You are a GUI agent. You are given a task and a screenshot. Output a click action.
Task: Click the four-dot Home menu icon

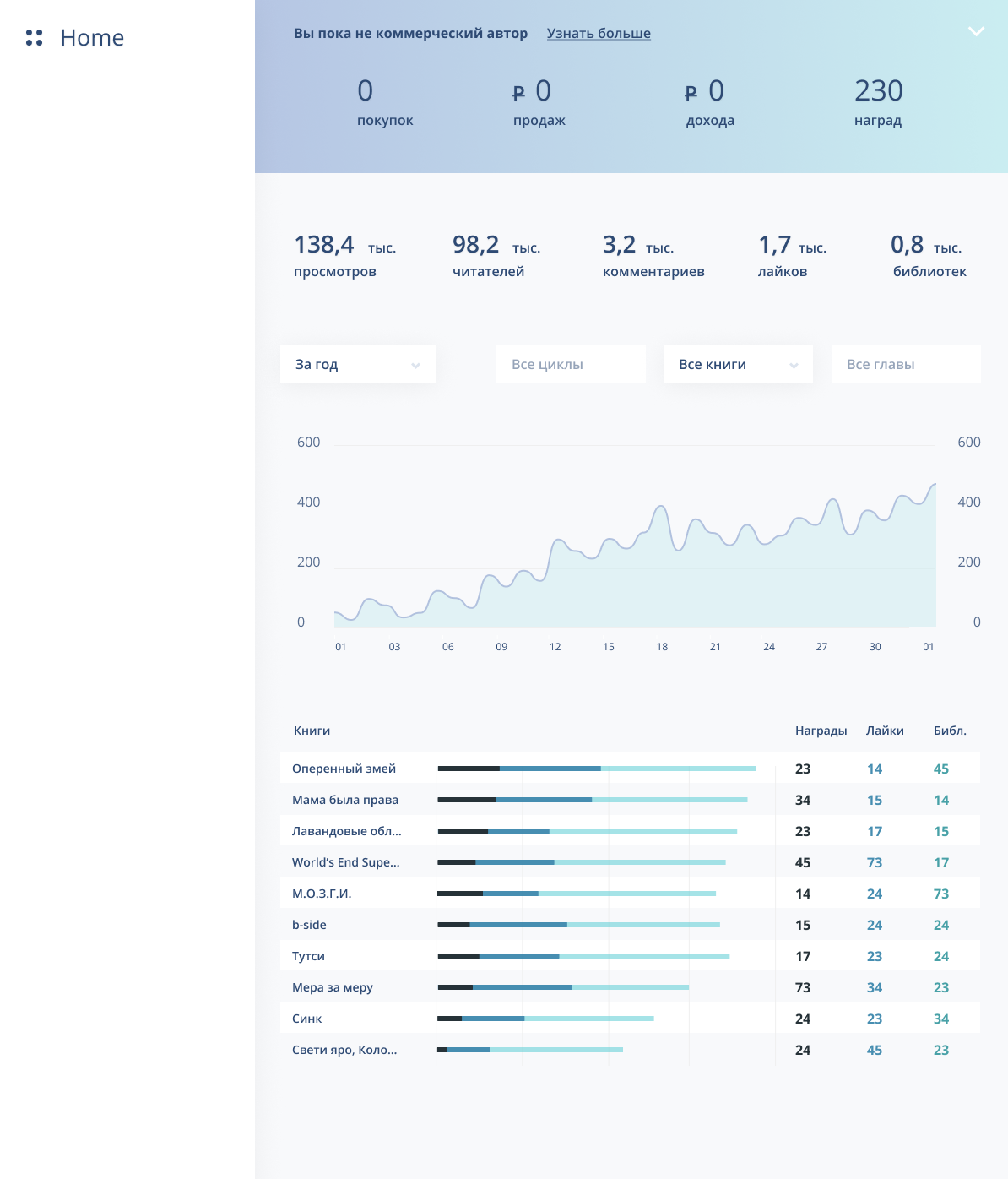pos(35,38)
